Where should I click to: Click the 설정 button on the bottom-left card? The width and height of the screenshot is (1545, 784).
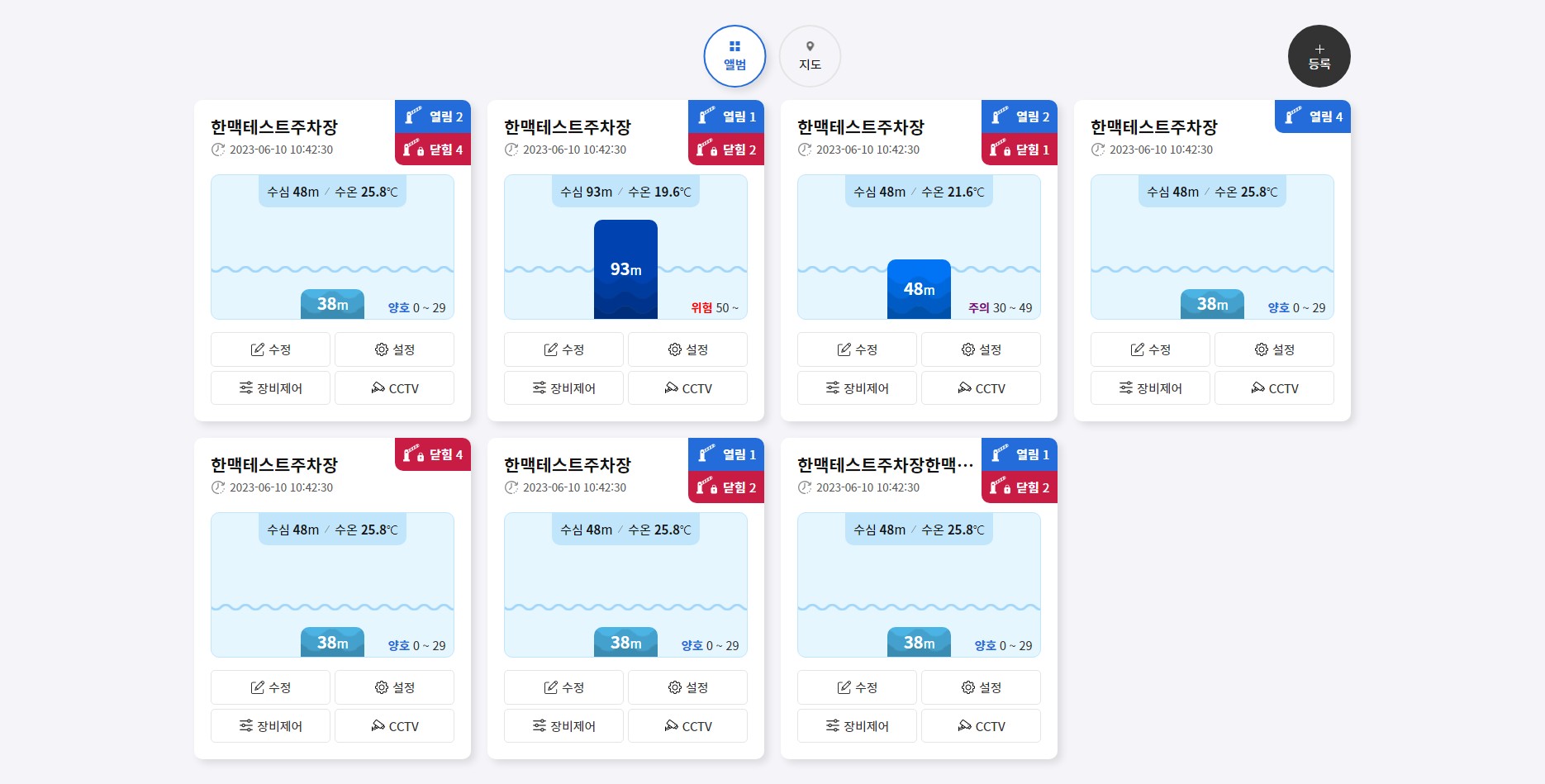[x=395, y=687]
